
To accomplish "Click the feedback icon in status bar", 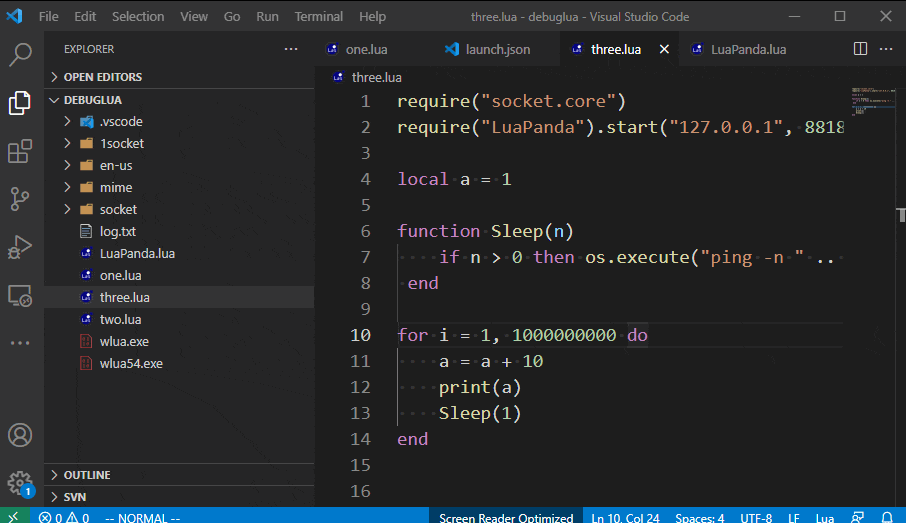I will pos(858,517).
